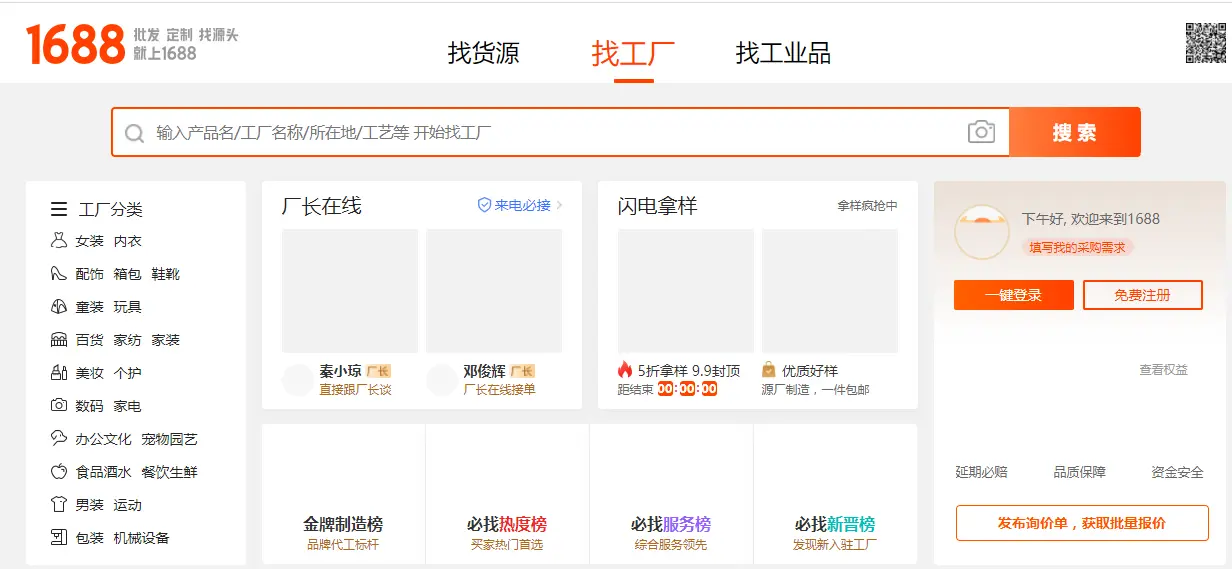Click the 1688 logo
Image resolution: width=1232 pixels, height=569 pixels.
click(76, 45)
